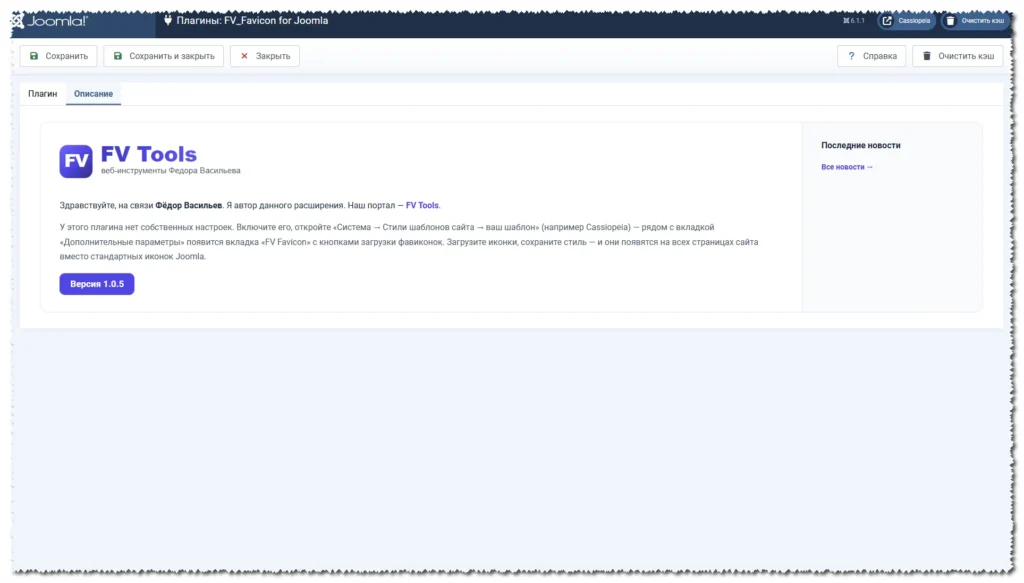Click the question mark on Справка
Image resolution: width=1024 pixels, height=583 pixels.
(851, 56)
